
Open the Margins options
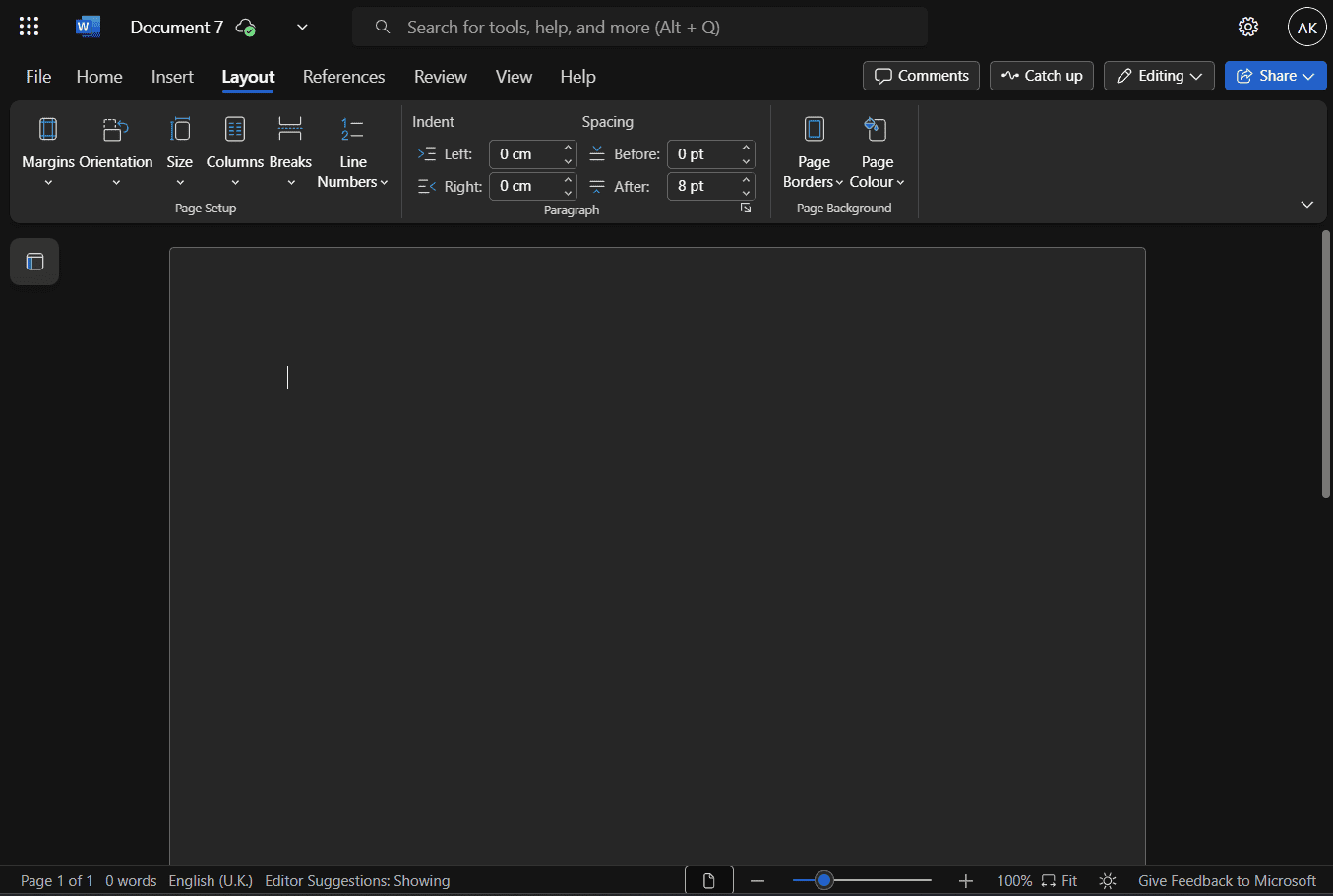click(48, 150)
